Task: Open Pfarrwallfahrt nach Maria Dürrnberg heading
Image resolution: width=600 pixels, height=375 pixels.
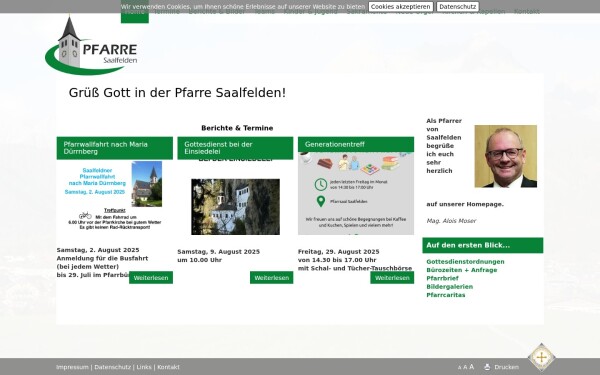Action: (115, 148)
